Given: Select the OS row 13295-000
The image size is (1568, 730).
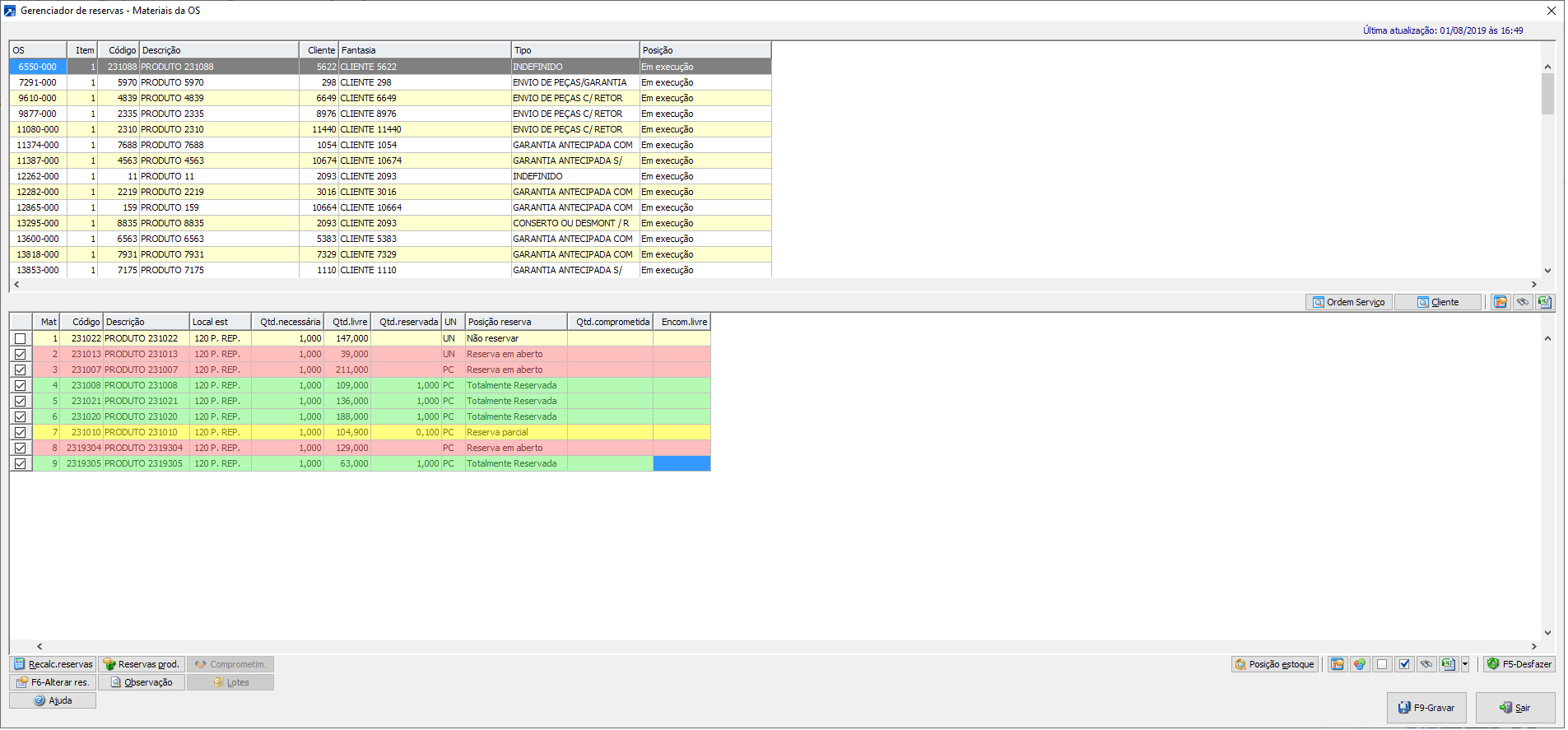Looking at the screenshot, I should click(x=390, y=223).
